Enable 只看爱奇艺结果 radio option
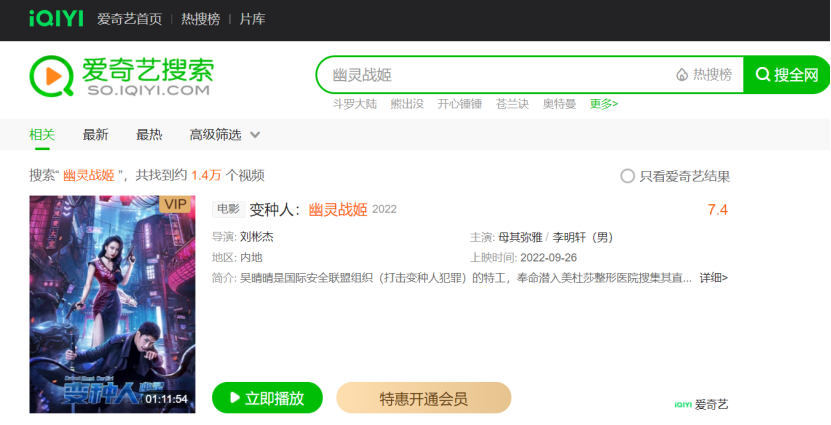The height and width of the screenshot is (425, 831). [627, 176]
